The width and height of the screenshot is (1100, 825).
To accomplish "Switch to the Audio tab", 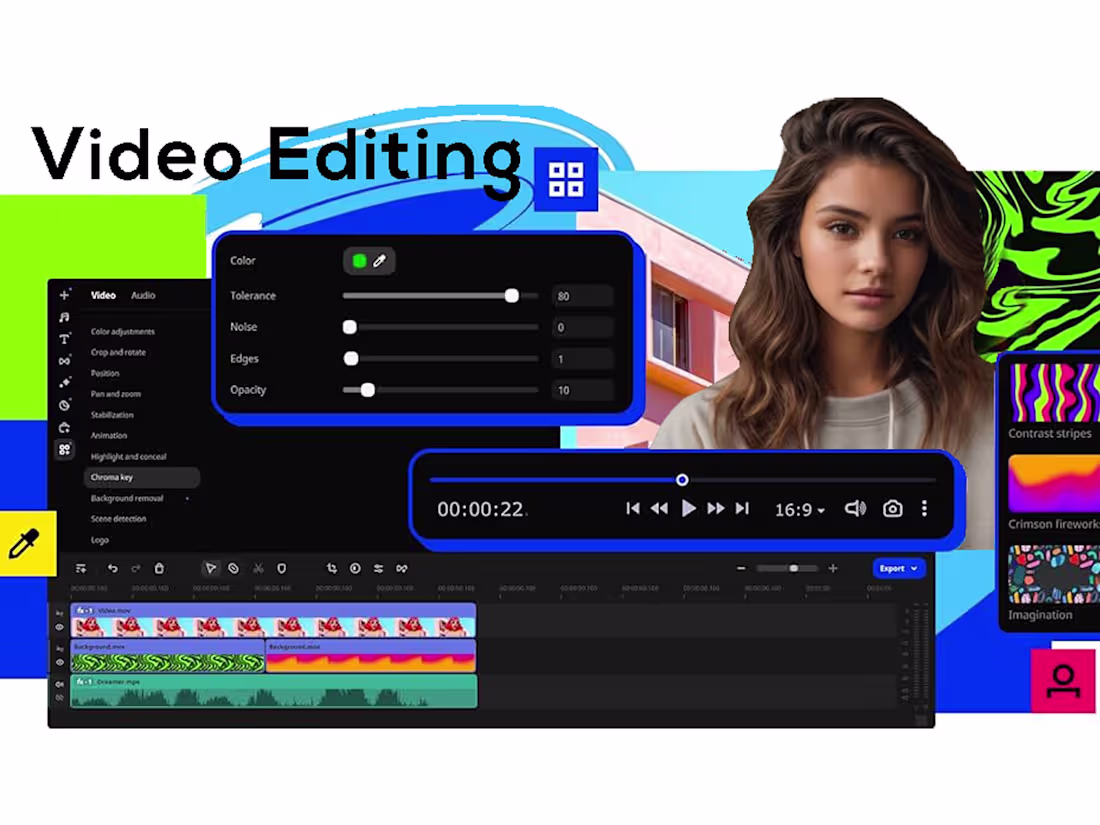I will click(x=143, y=295).
